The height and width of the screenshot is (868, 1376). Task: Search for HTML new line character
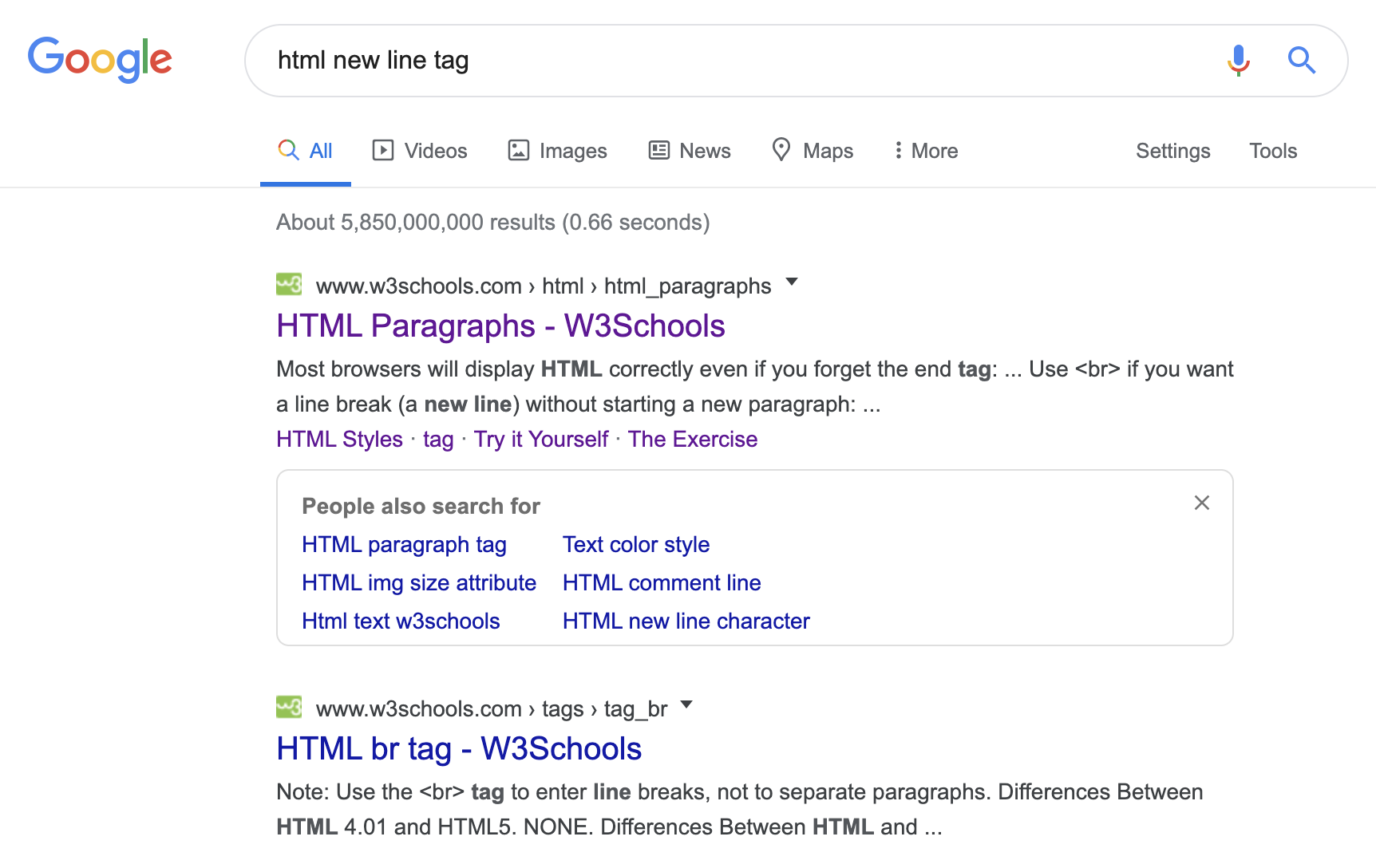pos(686,621)
